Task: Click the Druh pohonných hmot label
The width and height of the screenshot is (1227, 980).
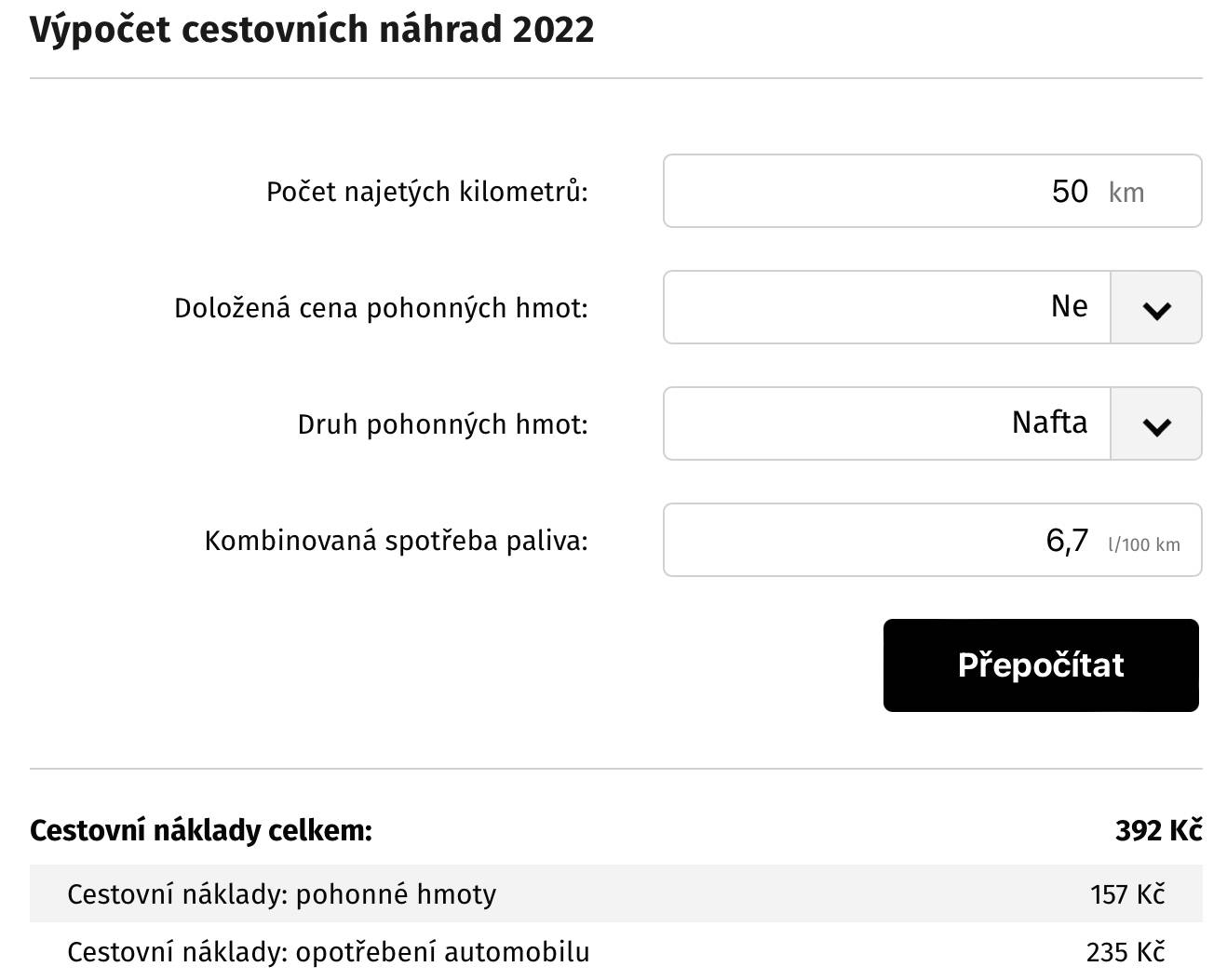Action: coord(443,424)
